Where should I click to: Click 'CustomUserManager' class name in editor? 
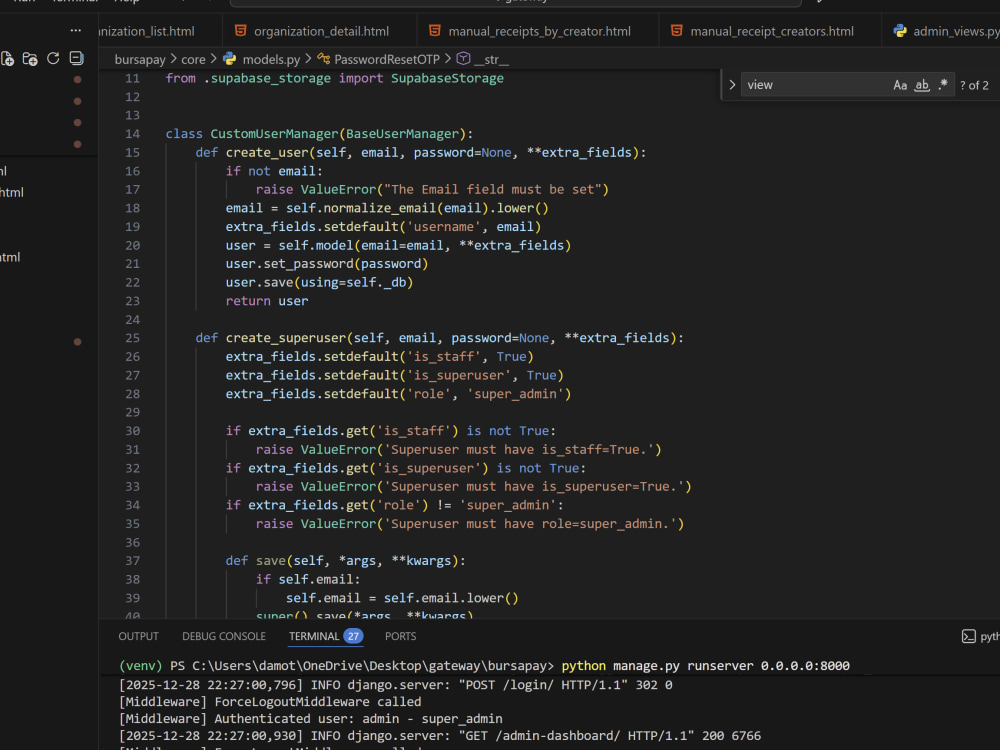coord(274,134)
